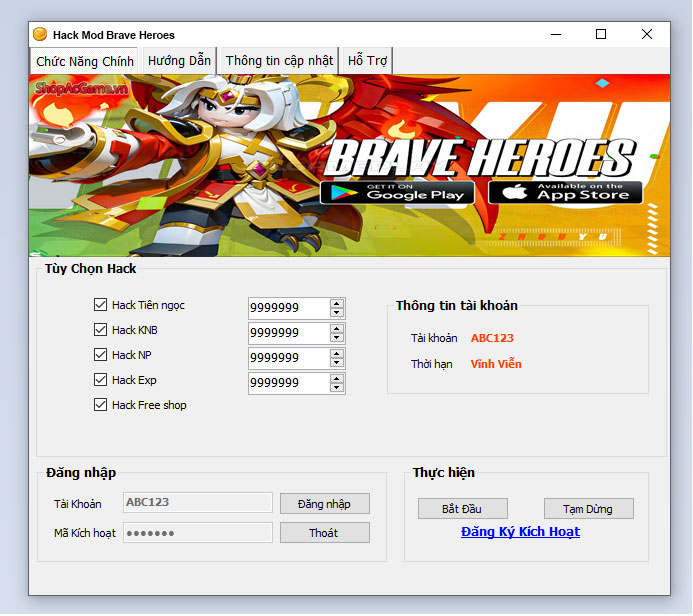This screenshot has width=693, height=616.
Task: Increase the Hack KNB value with up arrow
Action: coord(336,329)
